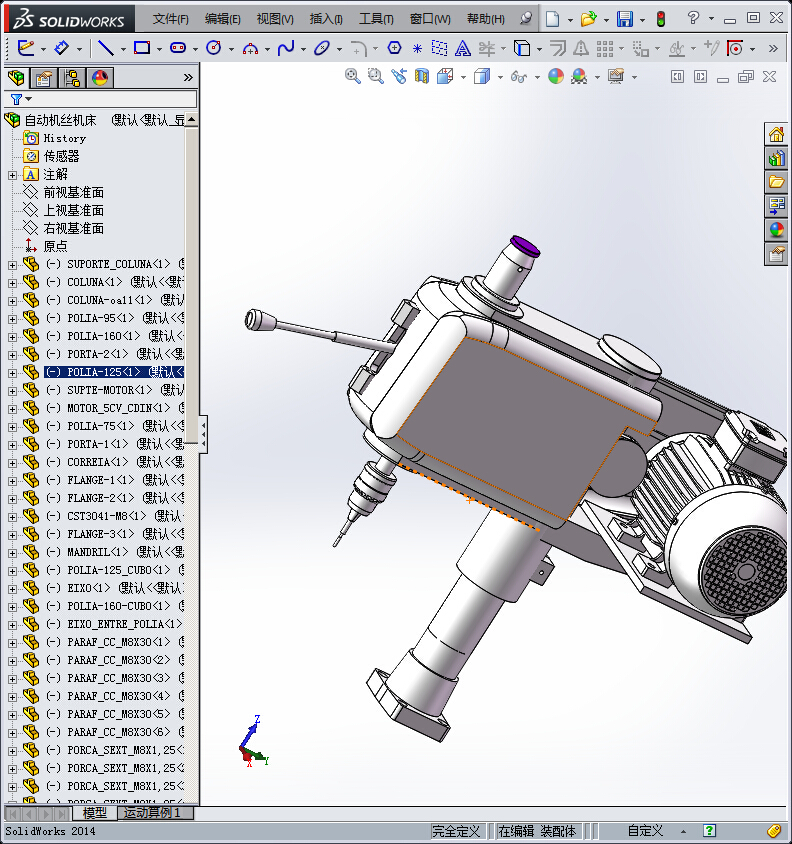This screenshot has width=792, height=844.
Task: Click the Zoom to Fit icon
Action: 352,76
